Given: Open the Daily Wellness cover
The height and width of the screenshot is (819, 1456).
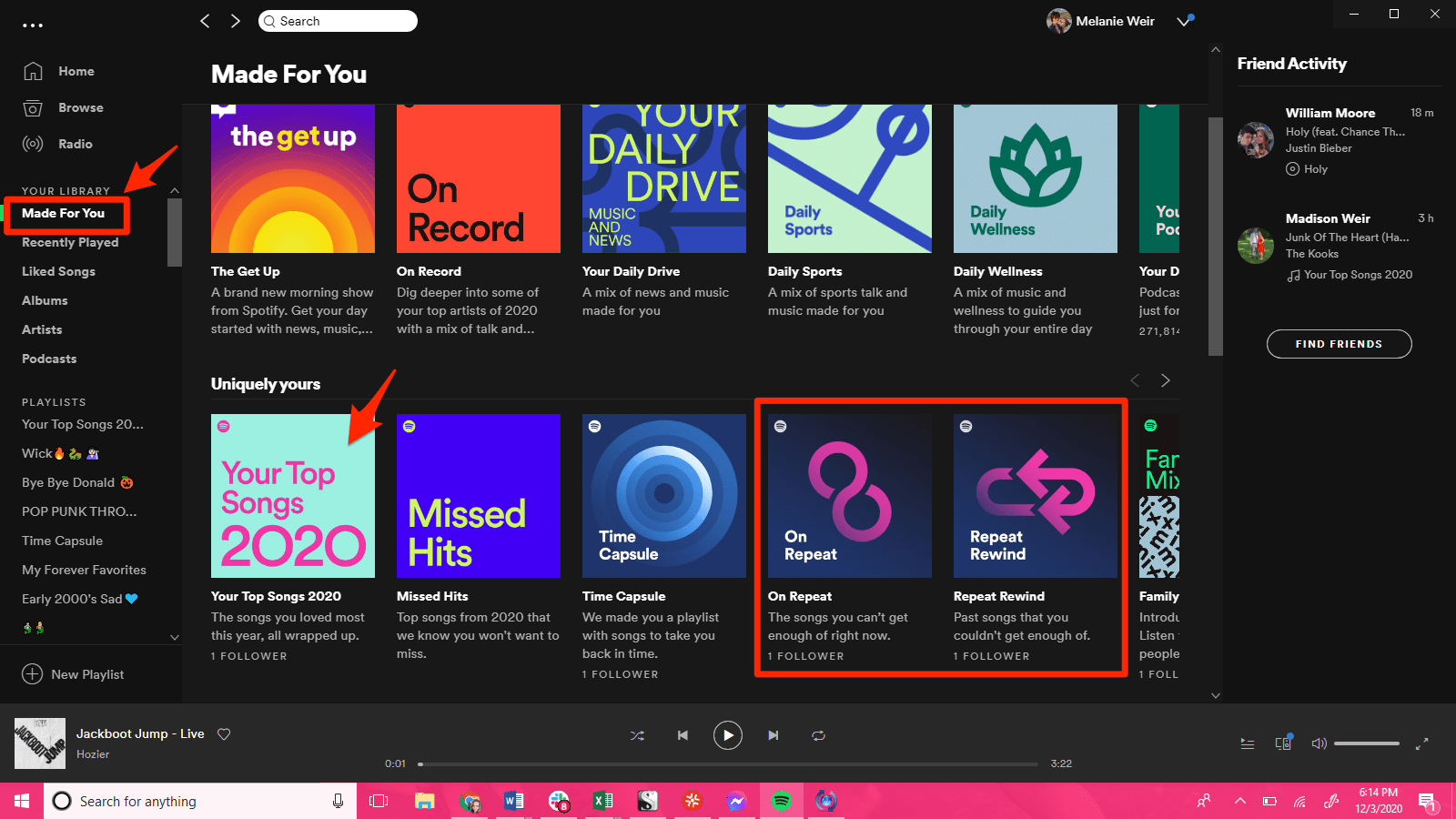Looking at the screenshot, I should tap(1036, 178).
